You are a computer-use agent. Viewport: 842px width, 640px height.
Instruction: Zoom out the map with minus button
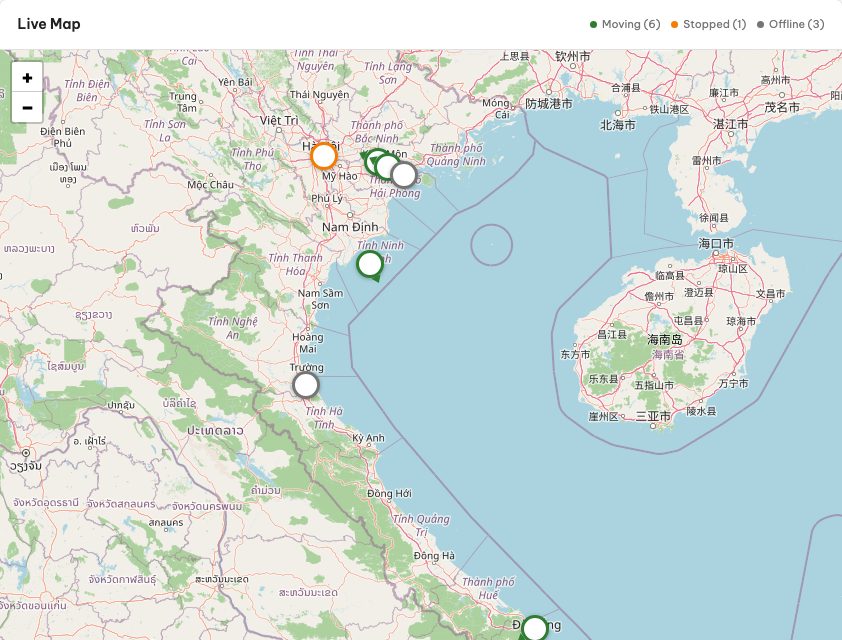(x=27, y=107)
